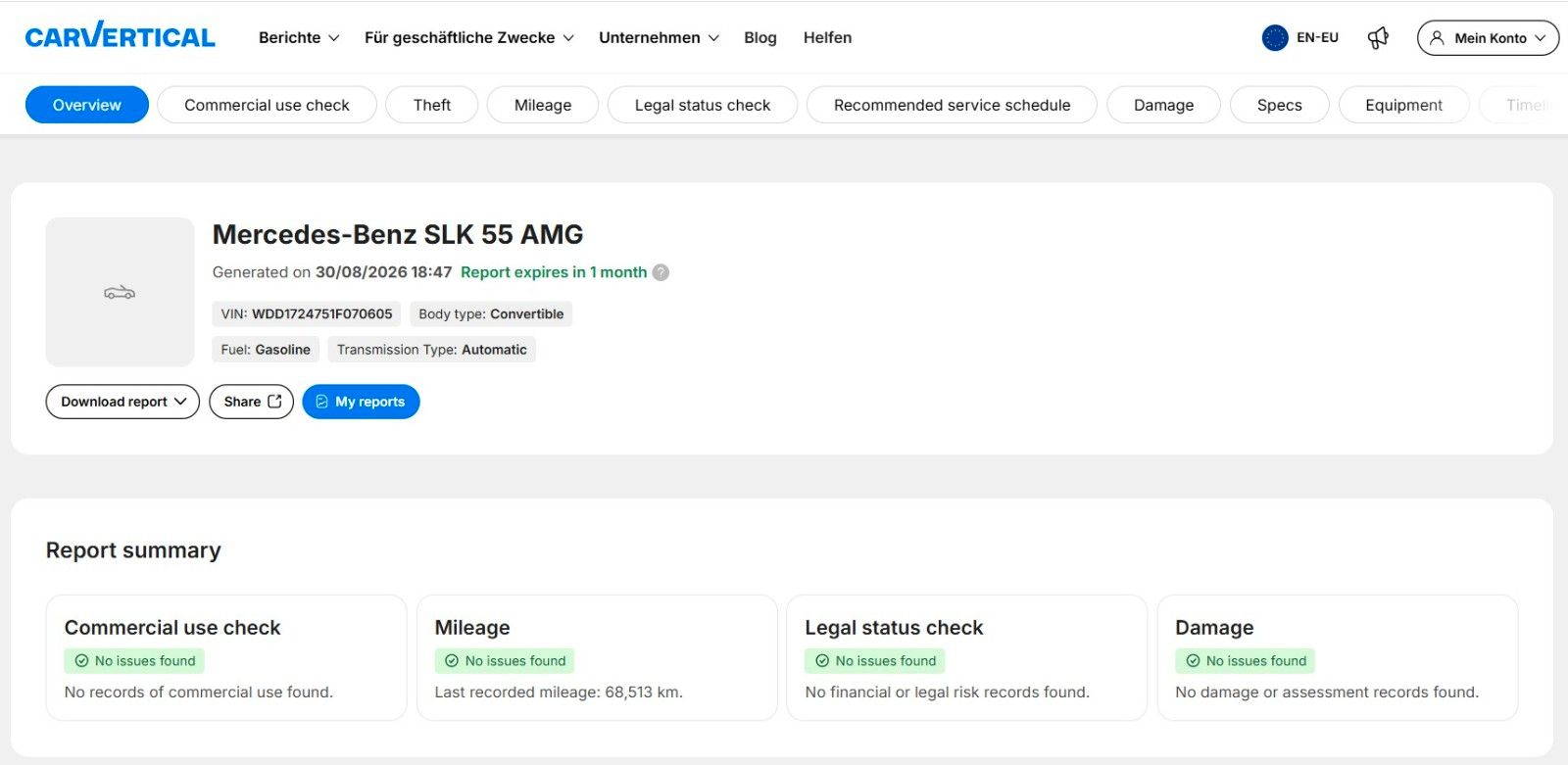The height and width of the screenshot is (765, 1568).
Task: Open the Helfen page
Action: coord(828,37)
